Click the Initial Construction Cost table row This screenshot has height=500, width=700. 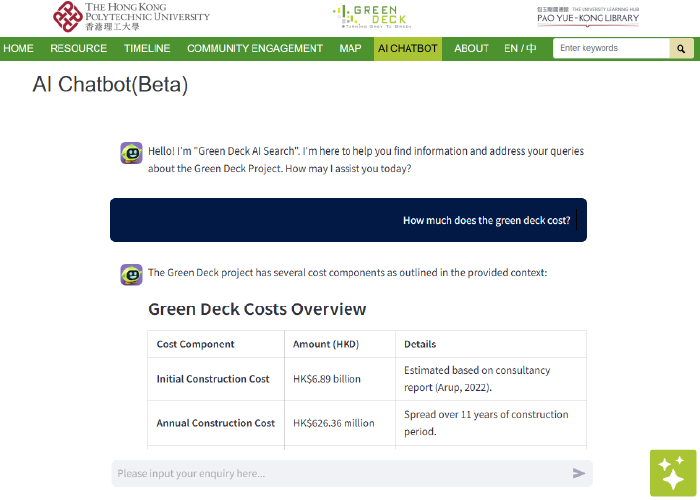pos(367,379)
